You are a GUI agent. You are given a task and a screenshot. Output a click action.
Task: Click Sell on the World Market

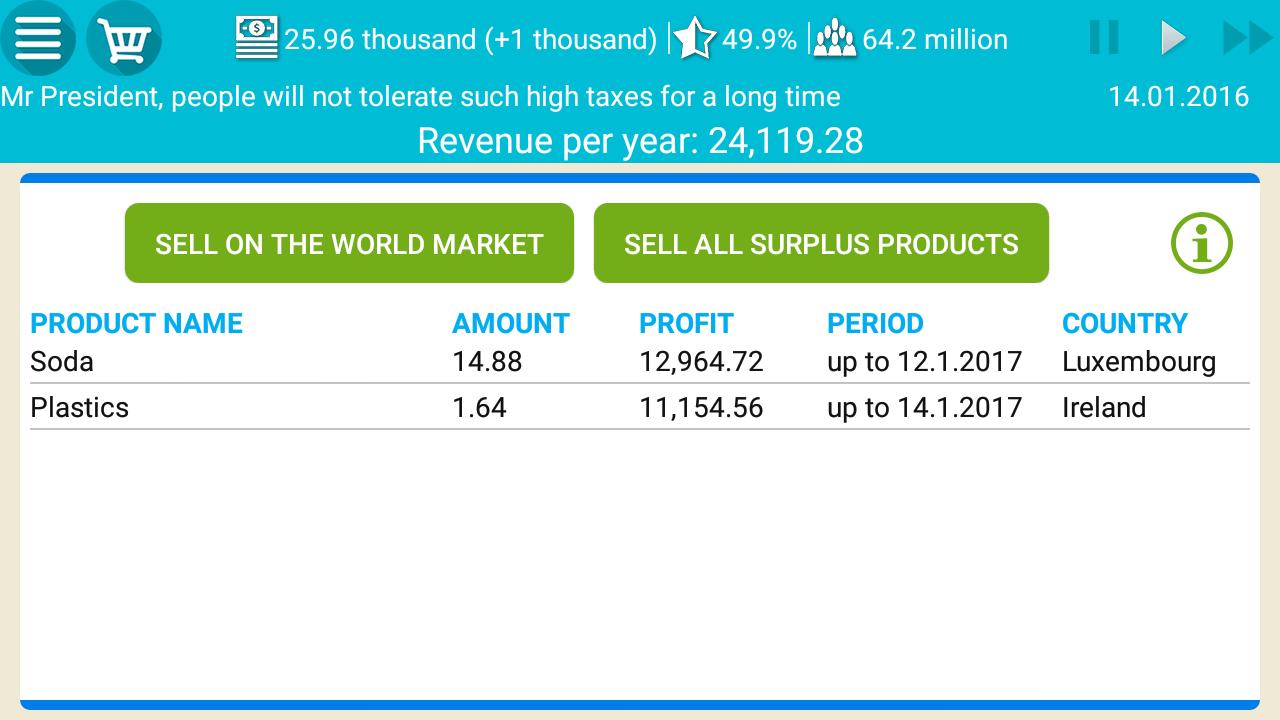349,243
